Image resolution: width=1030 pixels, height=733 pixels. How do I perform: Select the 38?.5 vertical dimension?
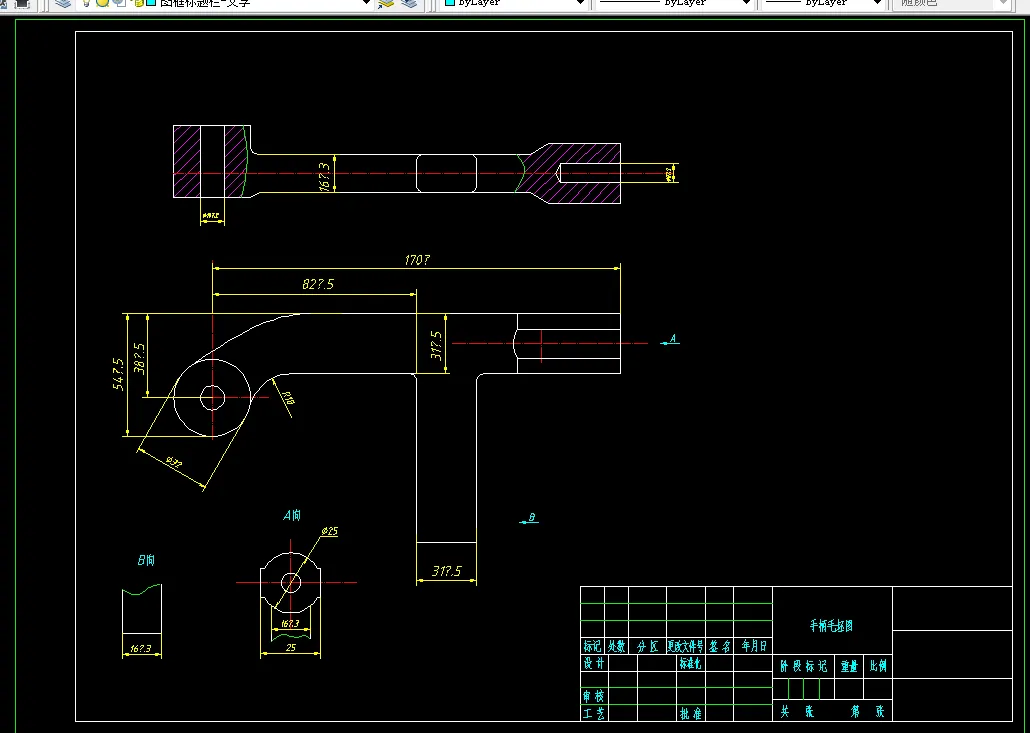pos(139,359)
